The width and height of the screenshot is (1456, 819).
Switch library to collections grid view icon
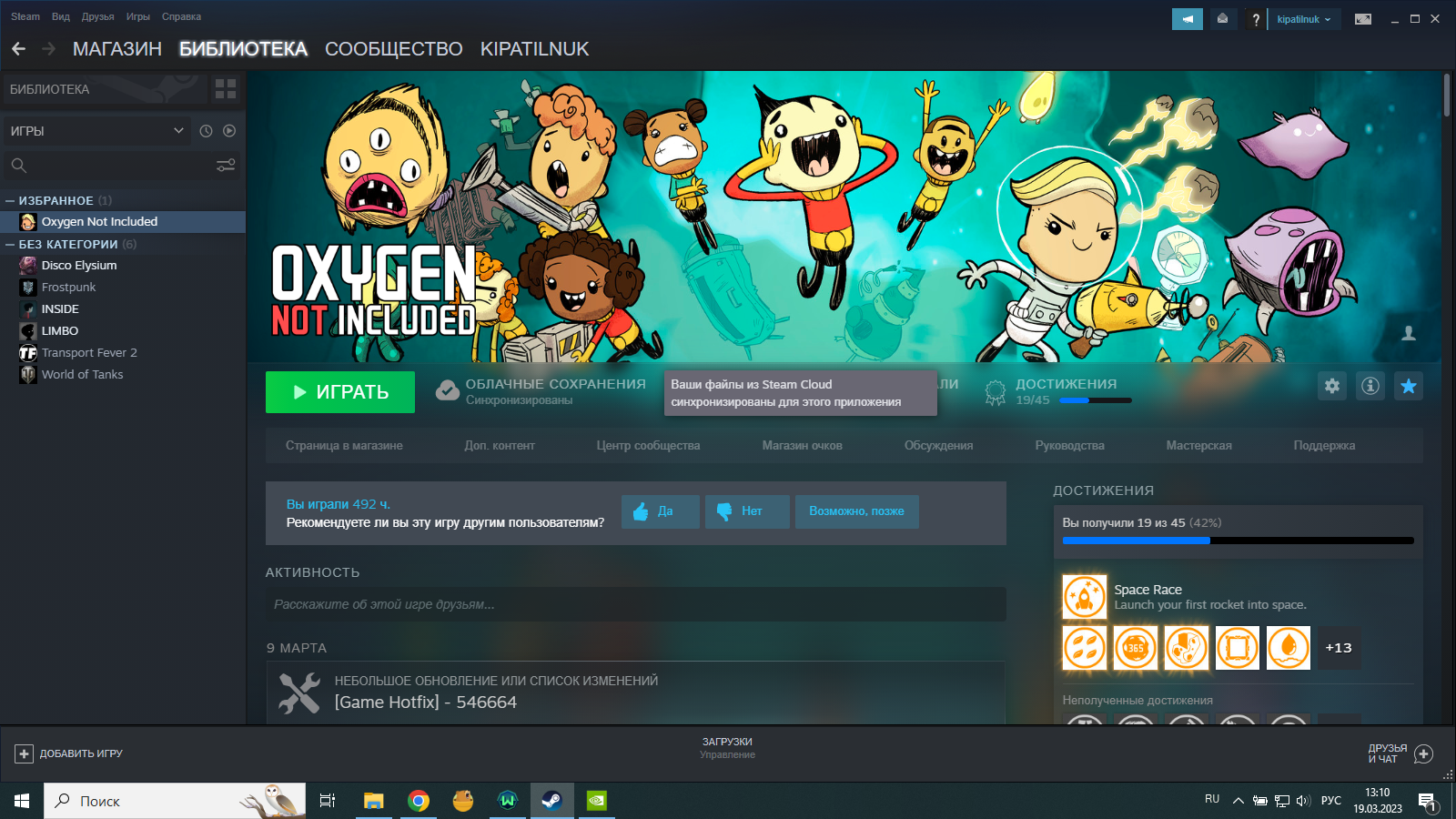coord(226,89)
